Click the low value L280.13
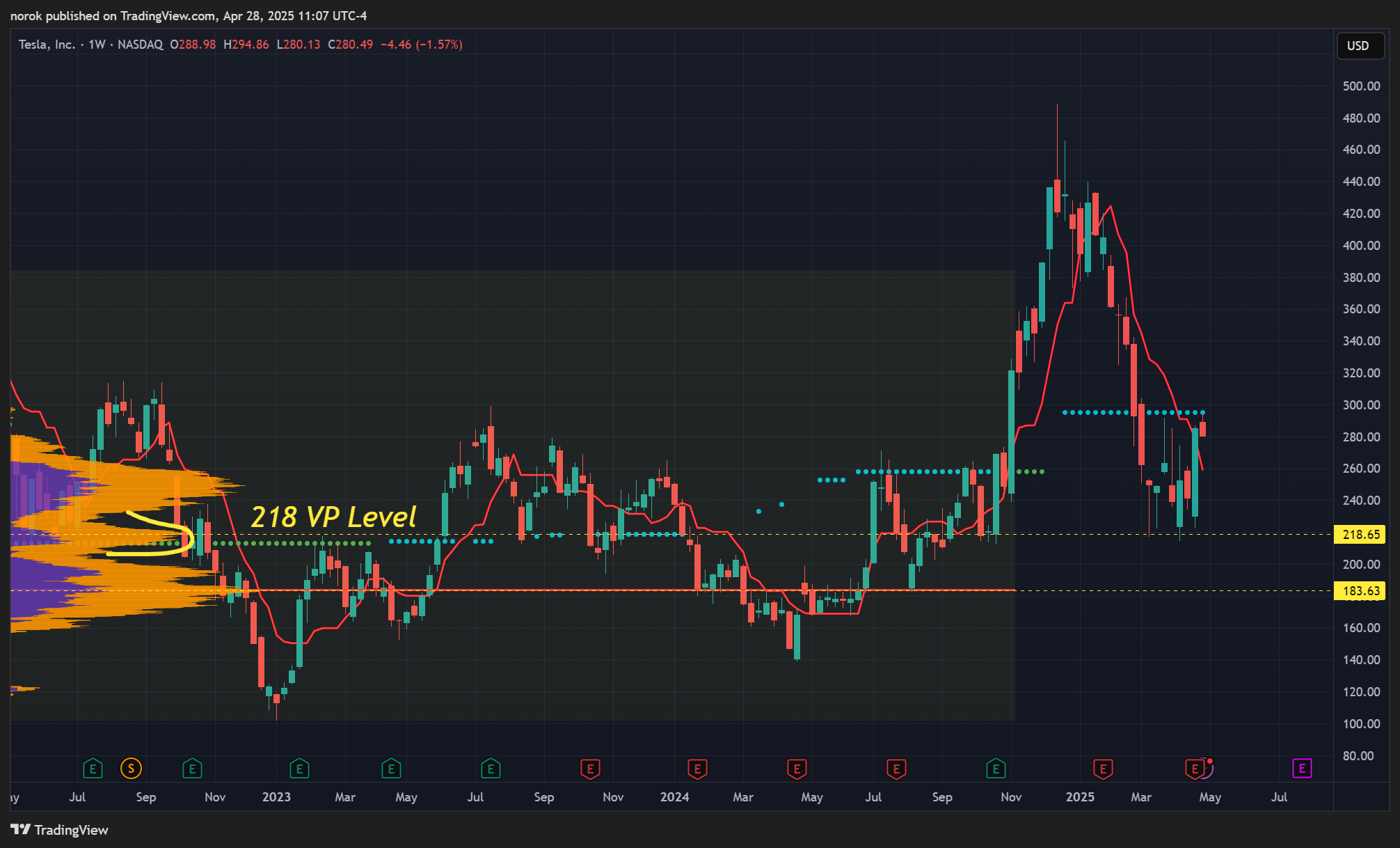 click(299, 45)
